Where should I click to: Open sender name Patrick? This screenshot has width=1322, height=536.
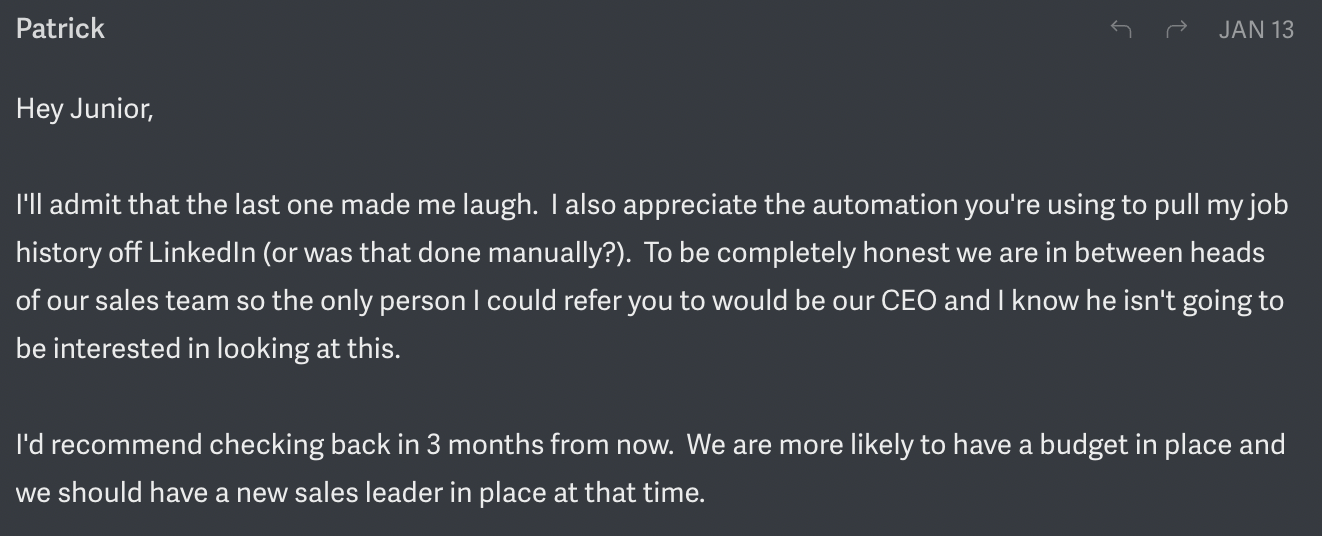pyautogui.click(x=60, y=28)
